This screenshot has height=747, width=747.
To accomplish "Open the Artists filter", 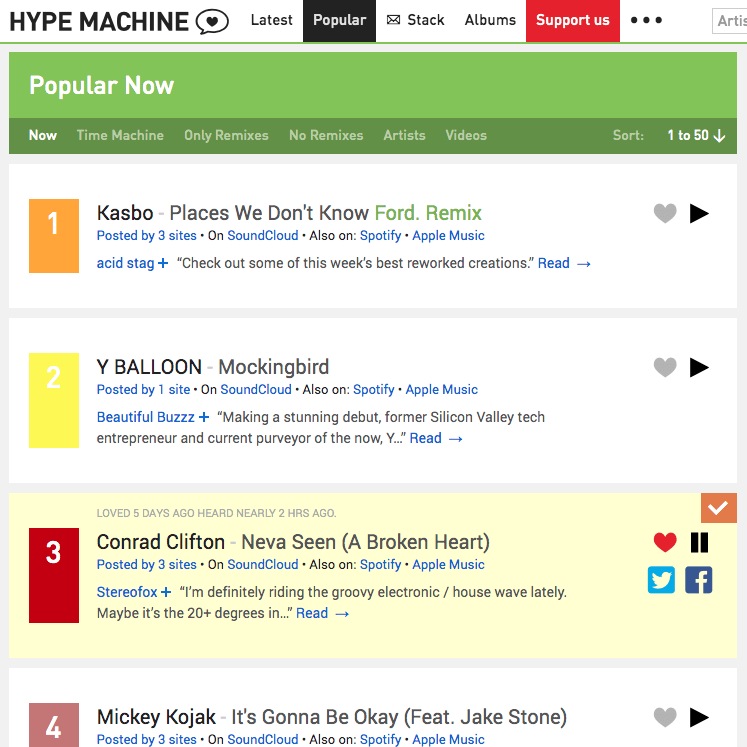I will [404, 135].
